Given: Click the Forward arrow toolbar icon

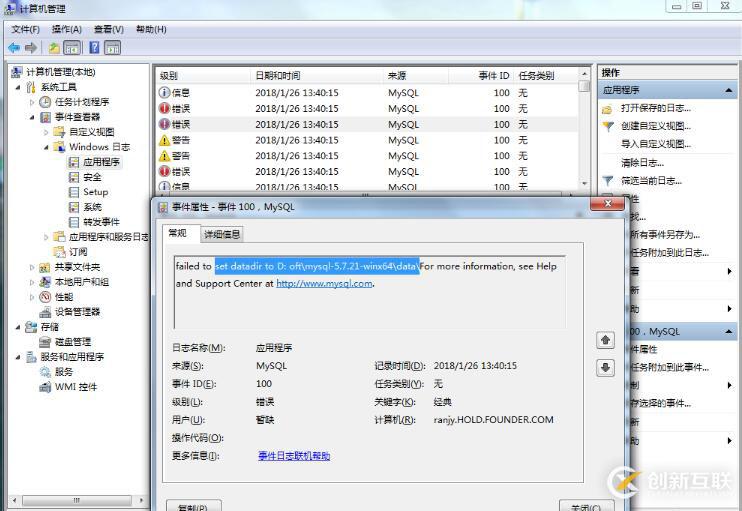Looking at the screenshot, I should click(x=31, y=47).
